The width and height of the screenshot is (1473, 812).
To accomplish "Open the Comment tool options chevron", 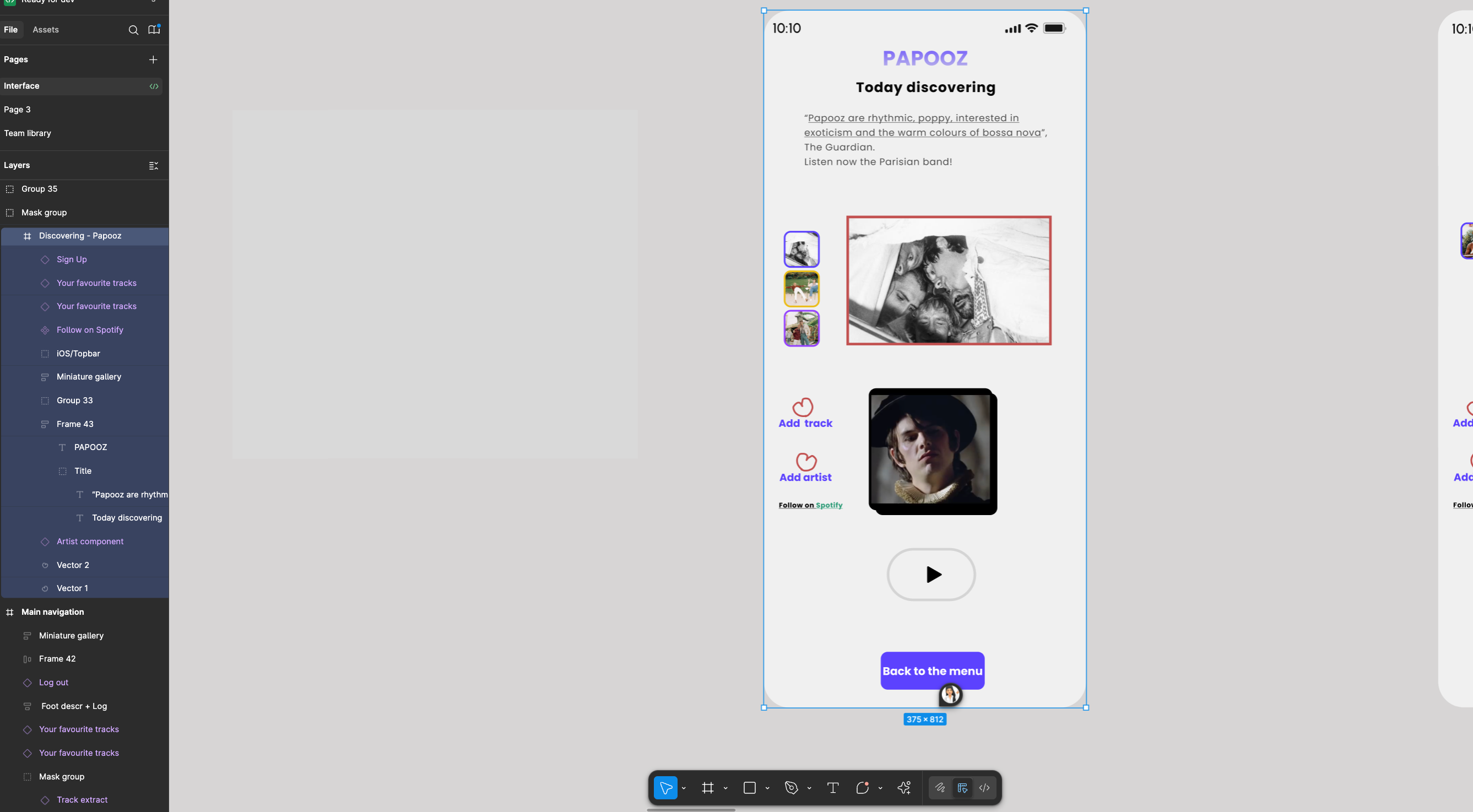I will click(880, 788).
